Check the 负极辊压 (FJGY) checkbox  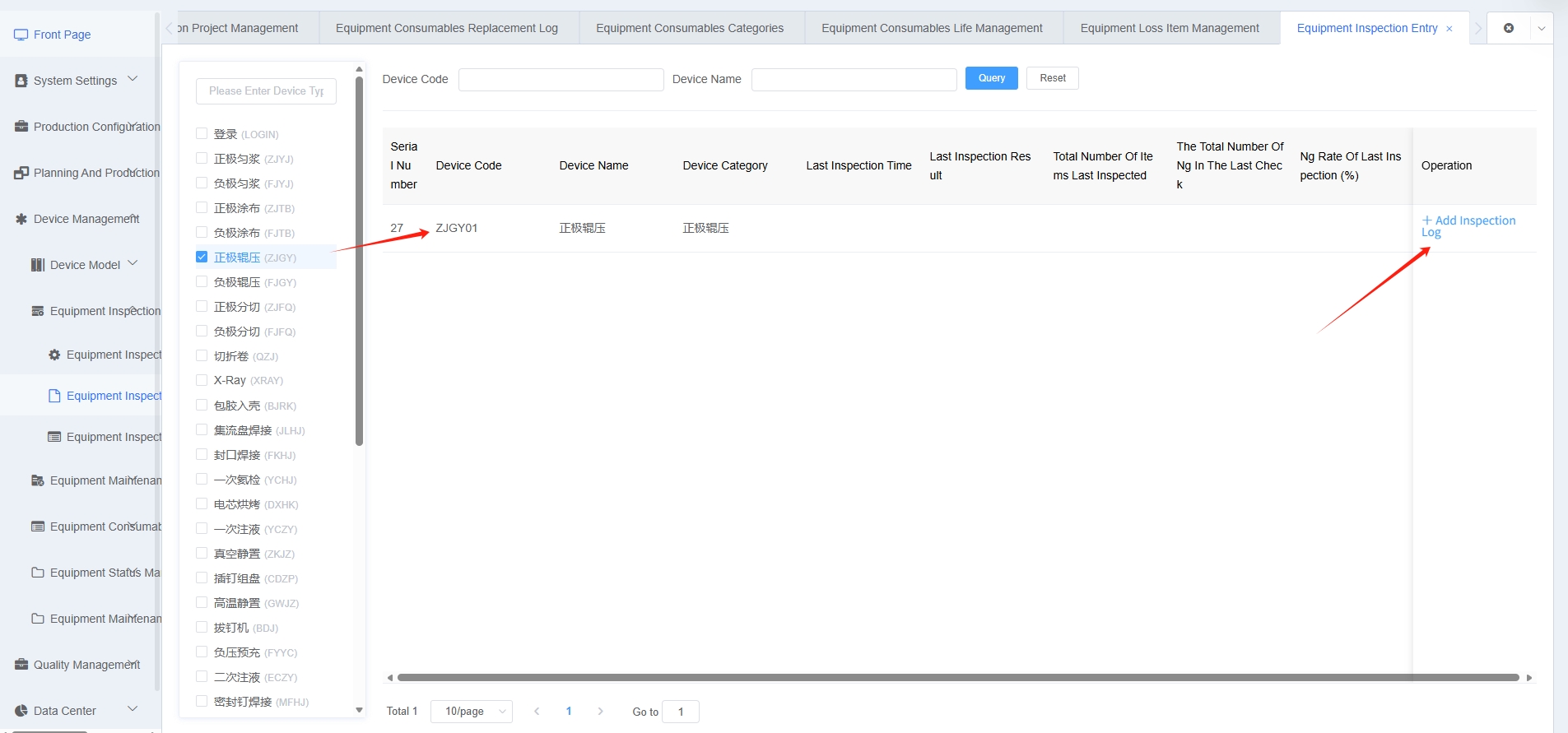pos(202,281)
